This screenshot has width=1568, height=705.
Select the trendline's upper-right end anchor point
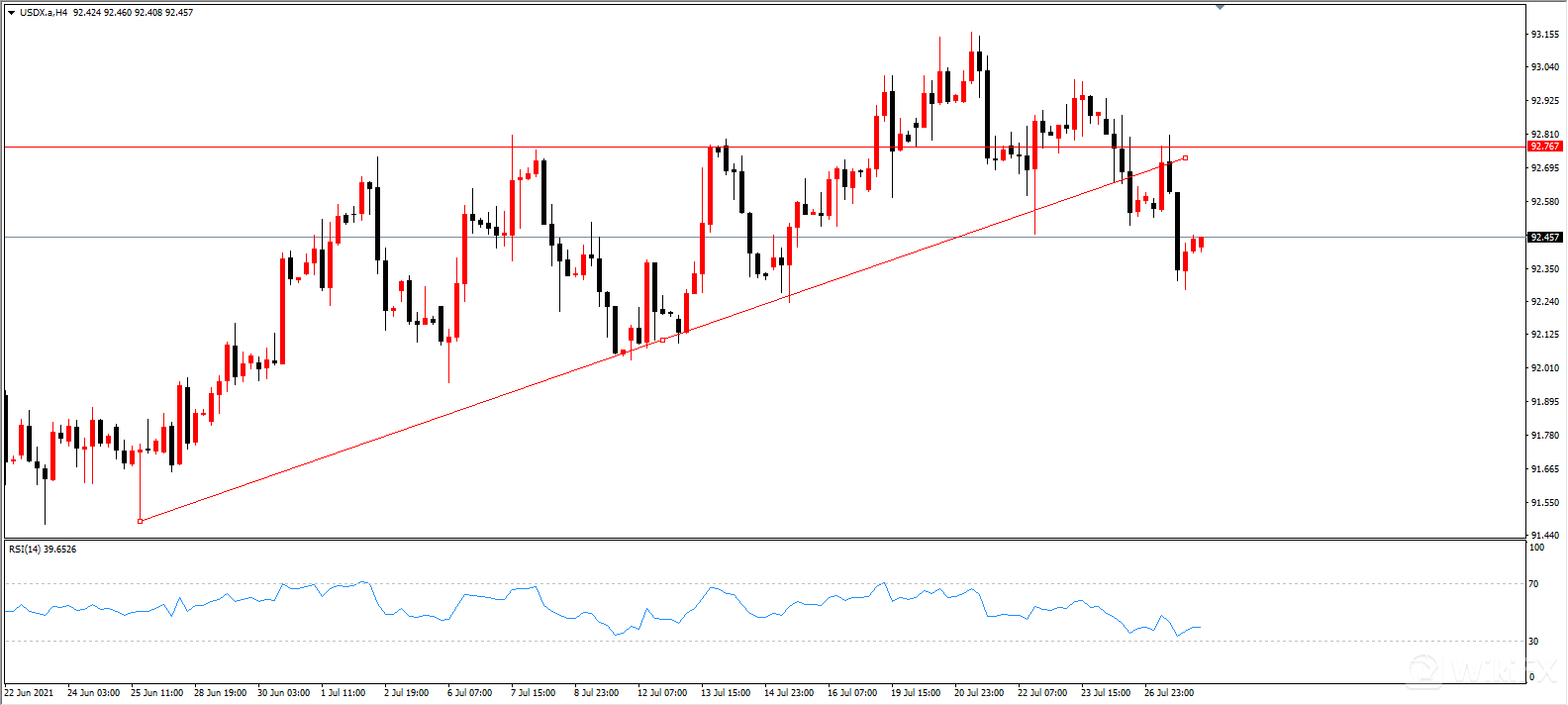click(x=1185, y=158)
